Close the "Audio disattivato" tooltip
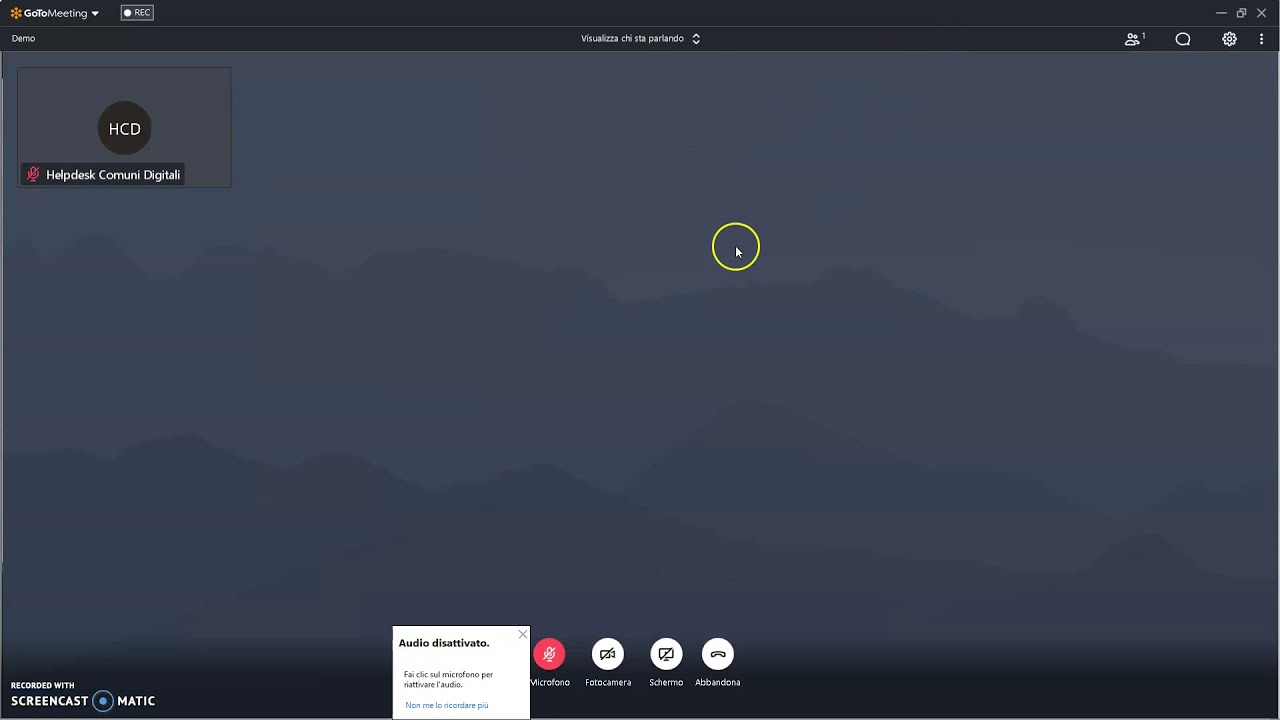The image size is (1280, 720). 522,635
